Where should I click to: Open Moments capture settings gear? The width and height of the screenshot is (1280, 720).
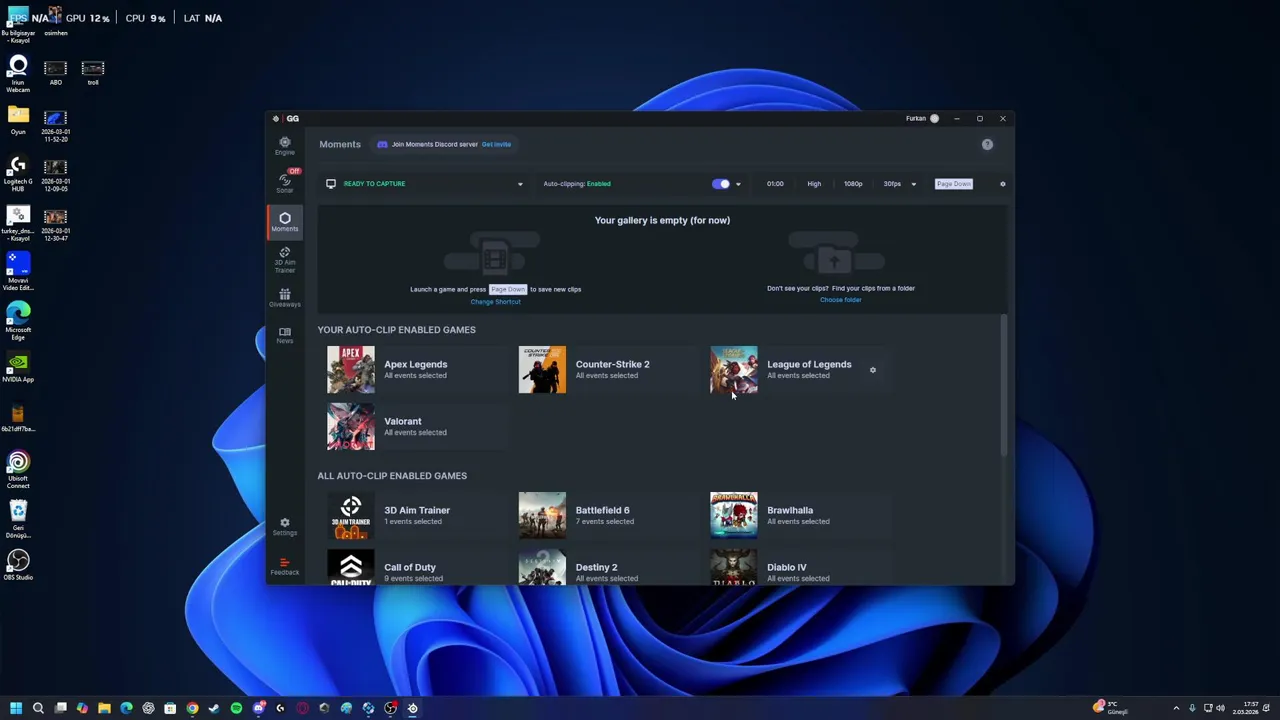pyautogui.click(x=1003, y=184)
